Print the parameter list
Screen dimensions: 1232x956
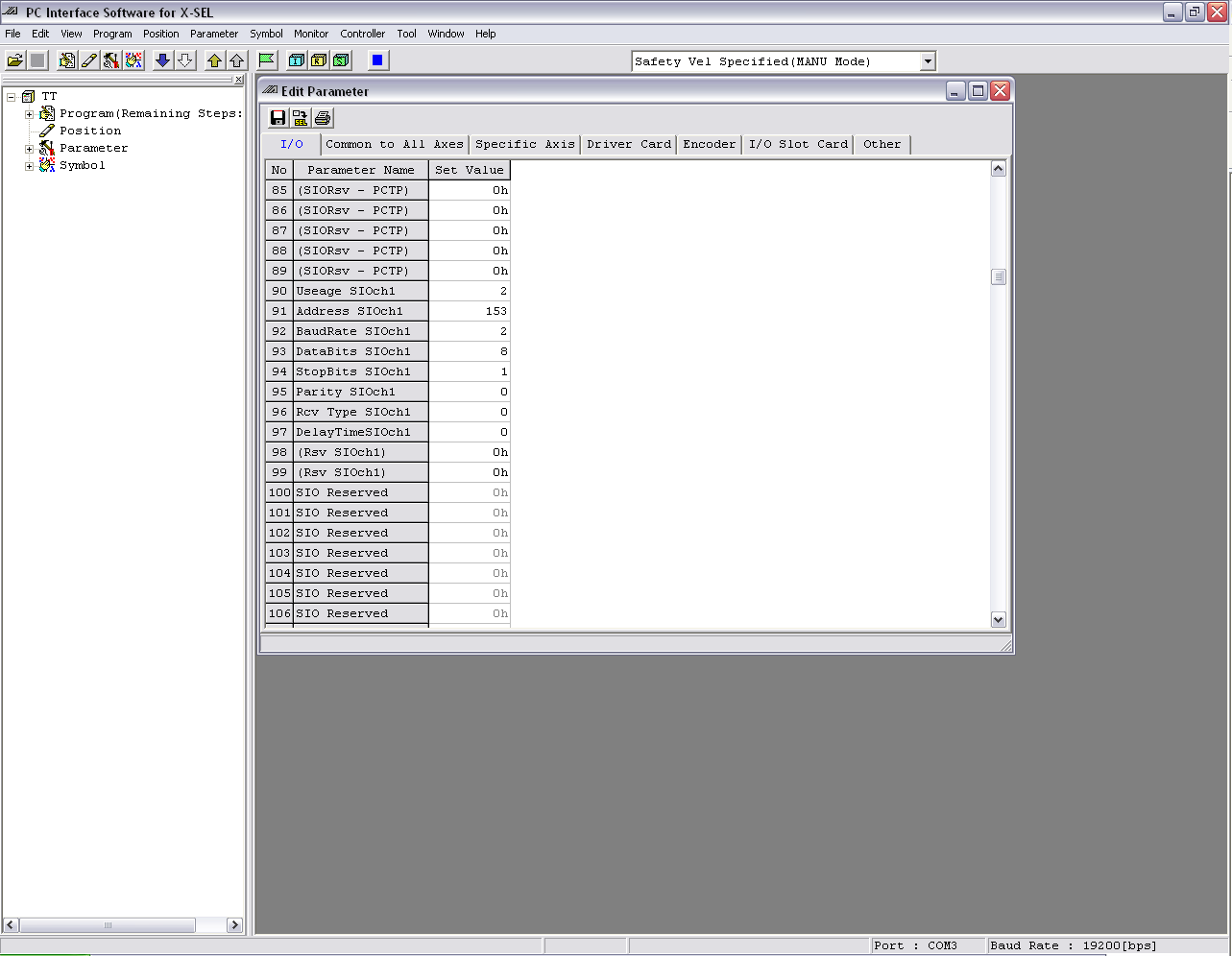[323, 118]
